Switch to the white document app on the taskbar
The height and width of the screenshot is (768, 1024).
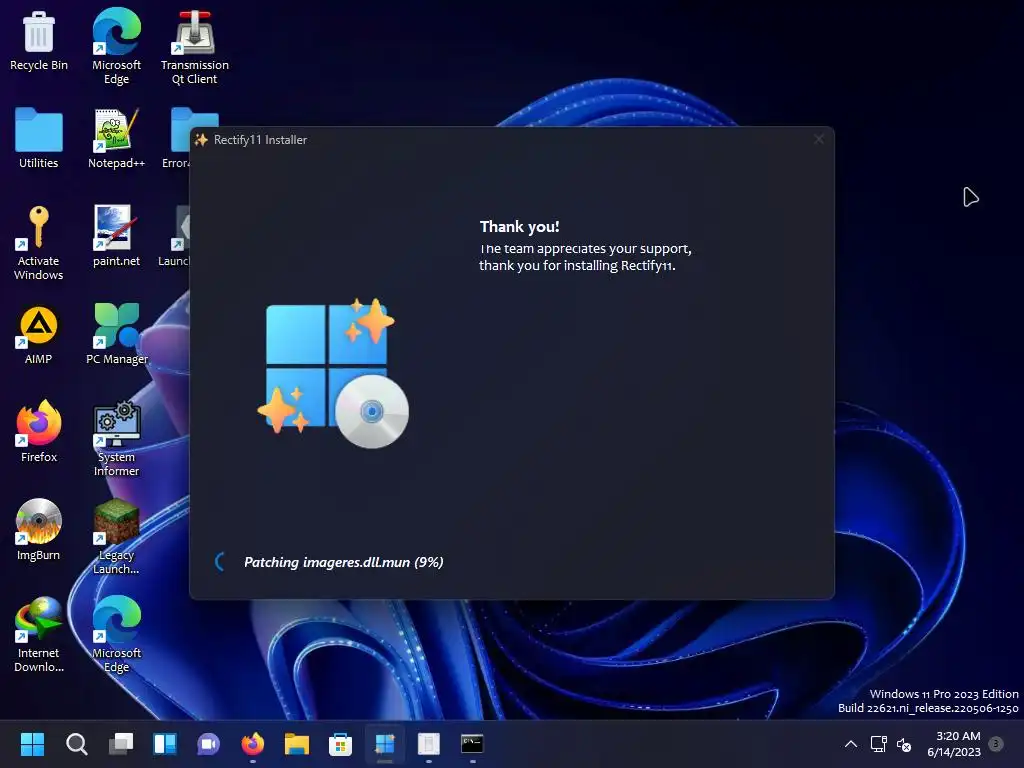point(428,743)
